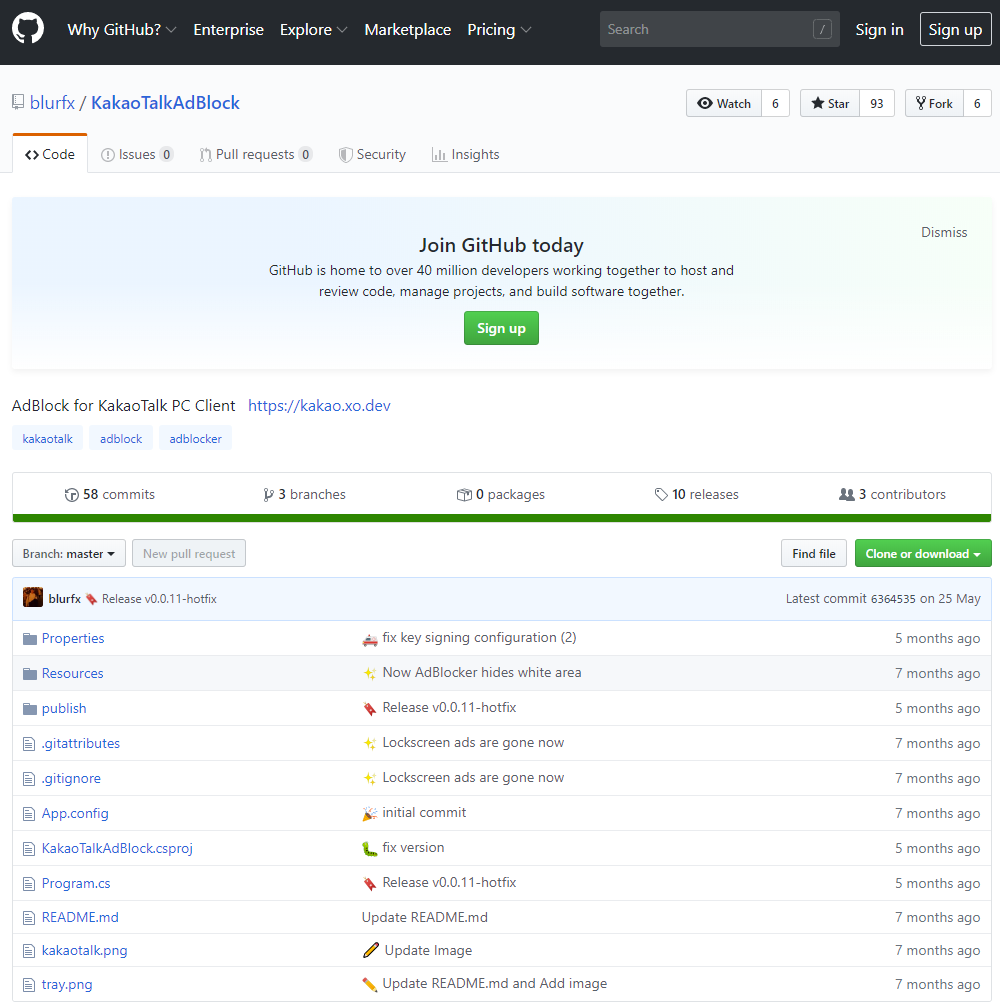Click the package icon beside 0 packages
The height and width of the screenshot is (1005, 1000).
[x=464, y=495]
